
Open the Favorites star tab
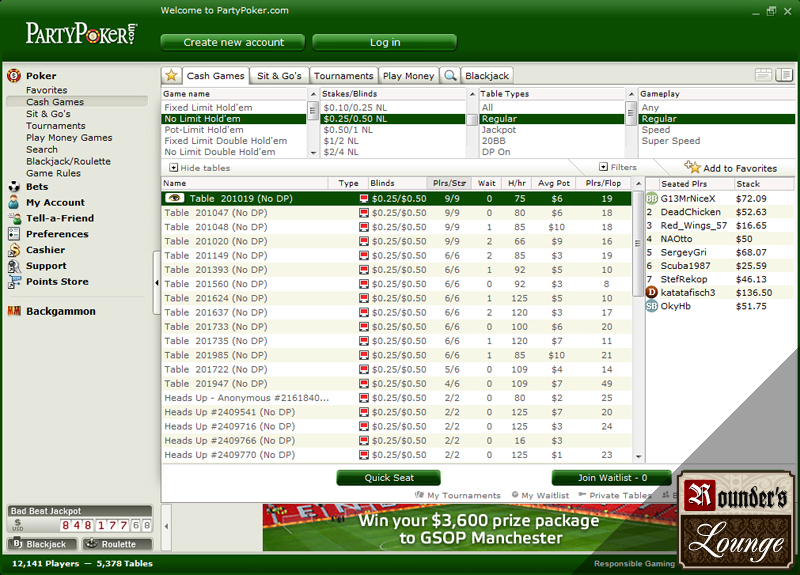171,76
